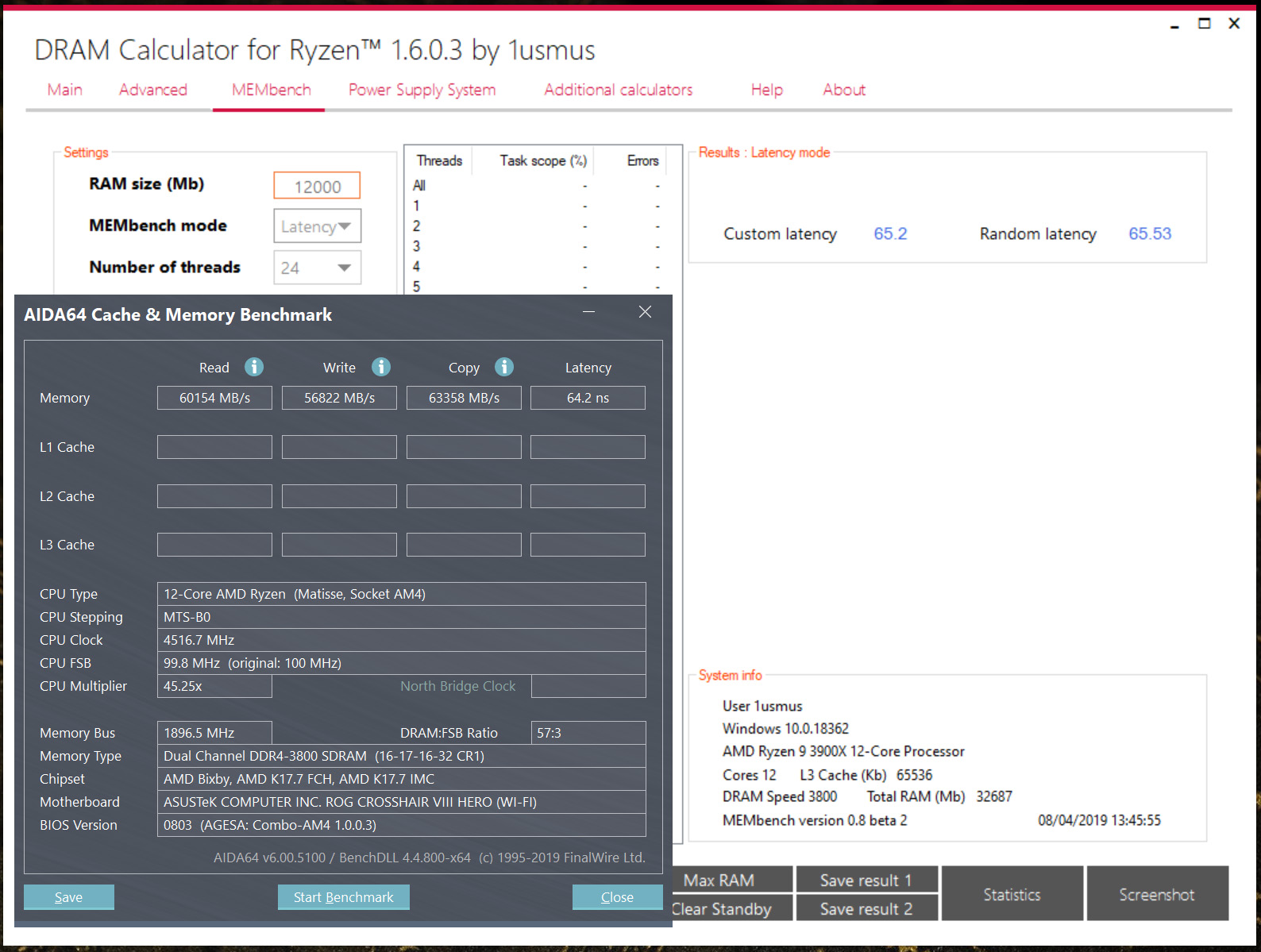Open the Advanced tab
The height and width of the screenshot is (952, 1261).
pos(153,90)
